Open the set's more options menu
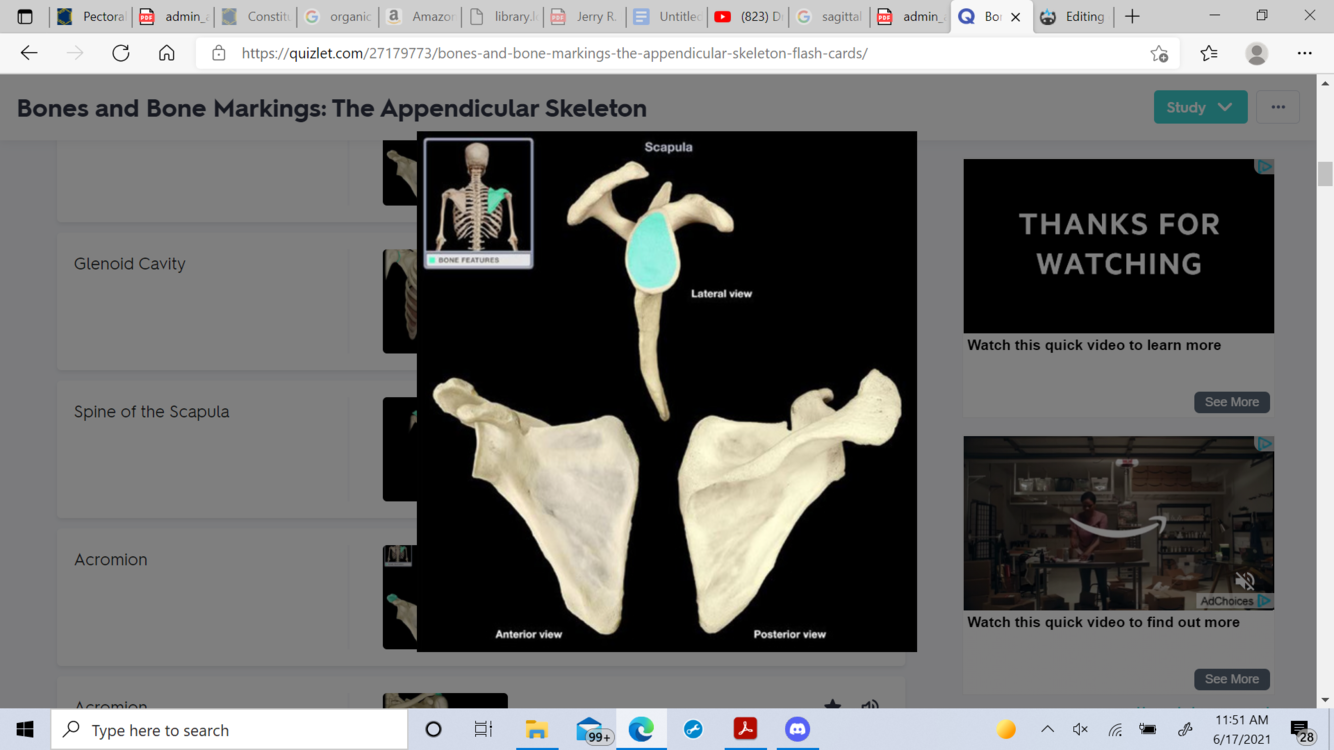1334x750 pixels. click(x=1278, y=107)
